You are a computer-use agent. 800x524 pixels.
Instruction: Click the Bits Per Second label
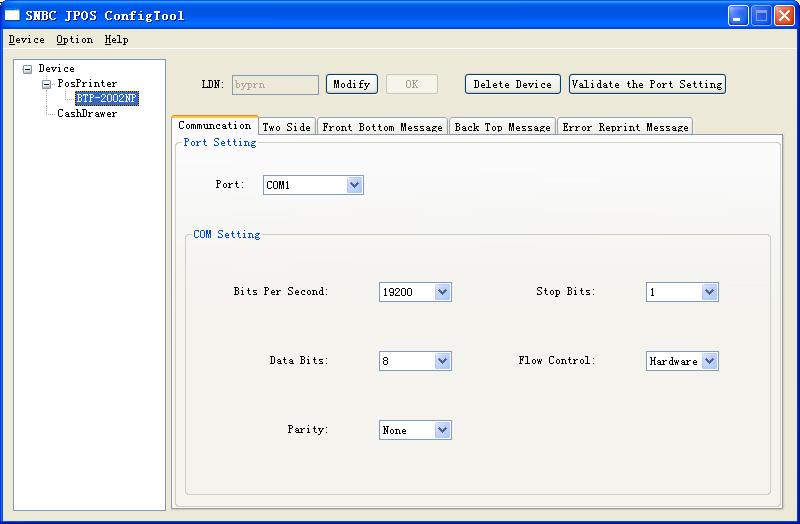coord(281,291)
